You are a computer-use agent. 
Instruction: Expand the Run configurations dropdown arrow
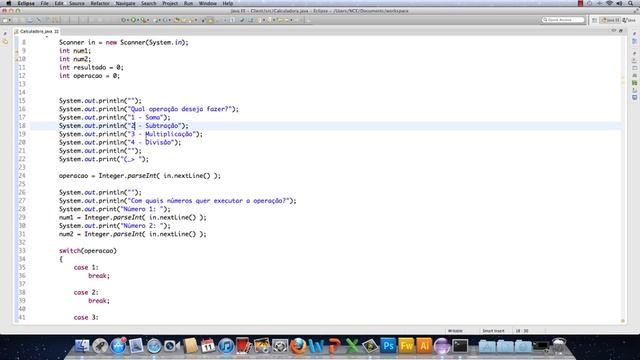138,20
